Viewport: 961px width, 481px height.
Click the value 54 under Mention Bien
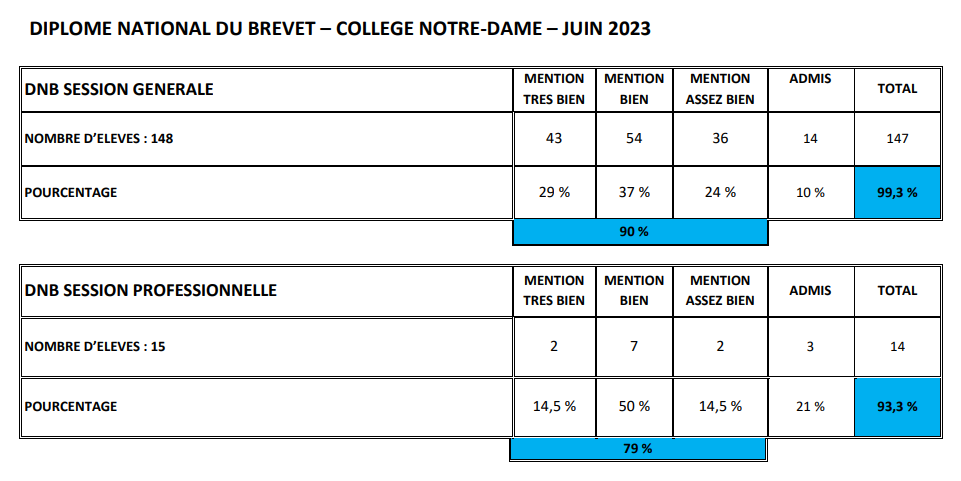point(634,138)
